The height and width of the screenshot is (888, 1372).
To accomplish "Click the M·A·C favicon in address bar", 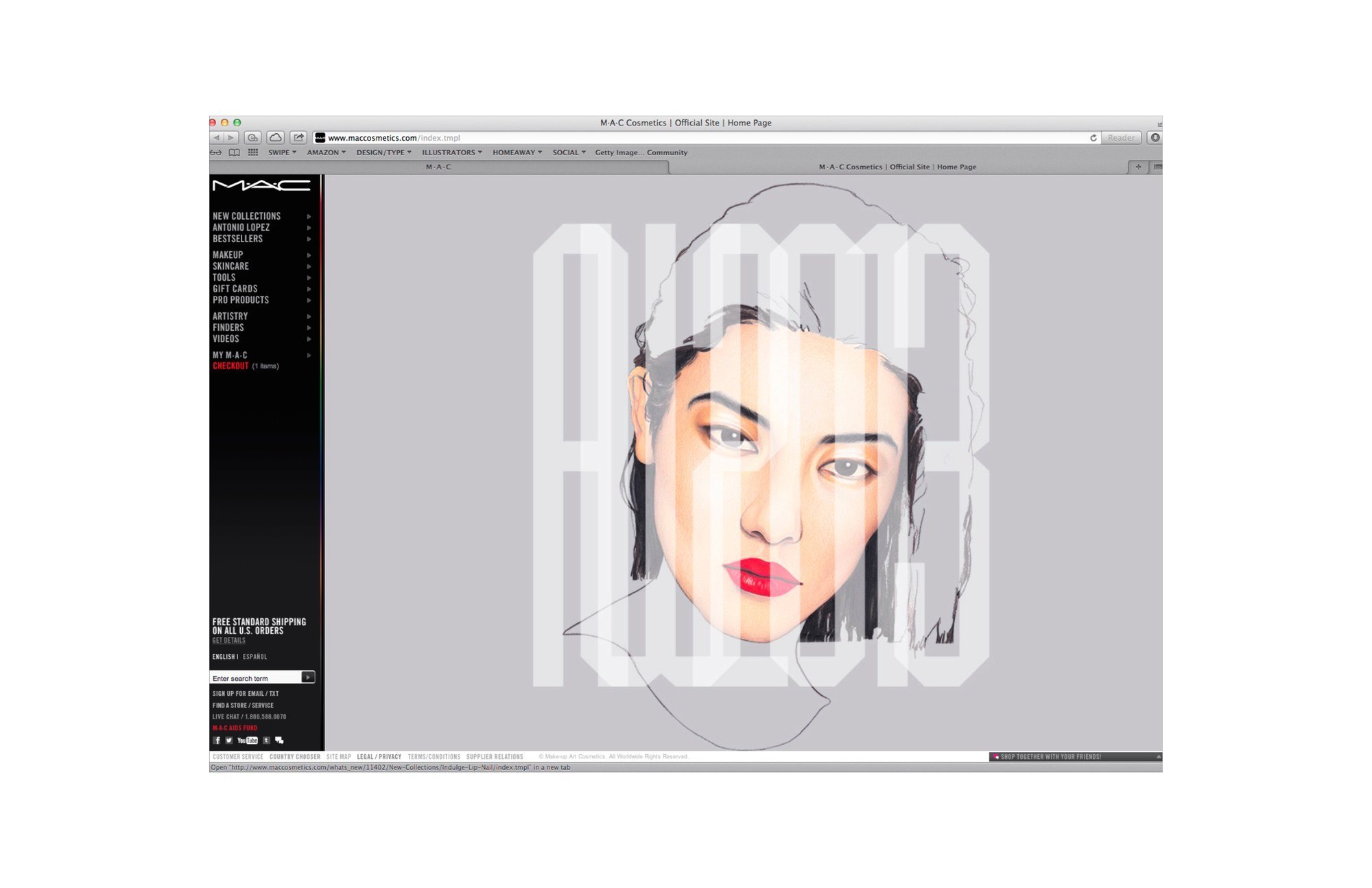I will (x=320, y=138).
